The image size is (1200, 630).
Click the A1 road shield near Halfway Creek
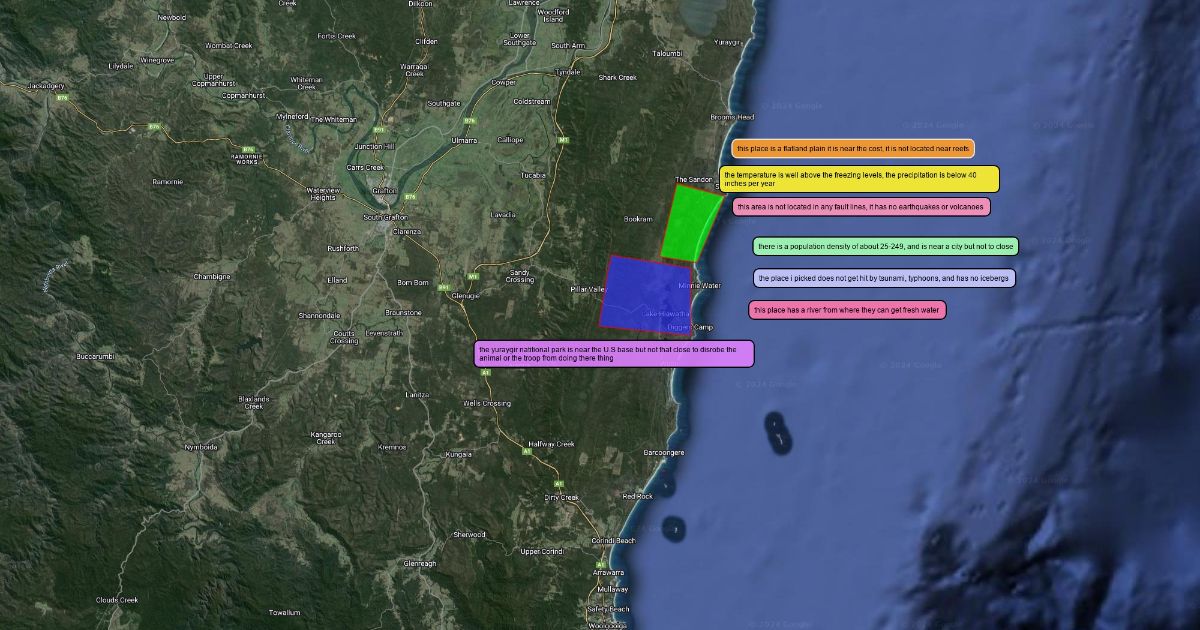(528, 450)
